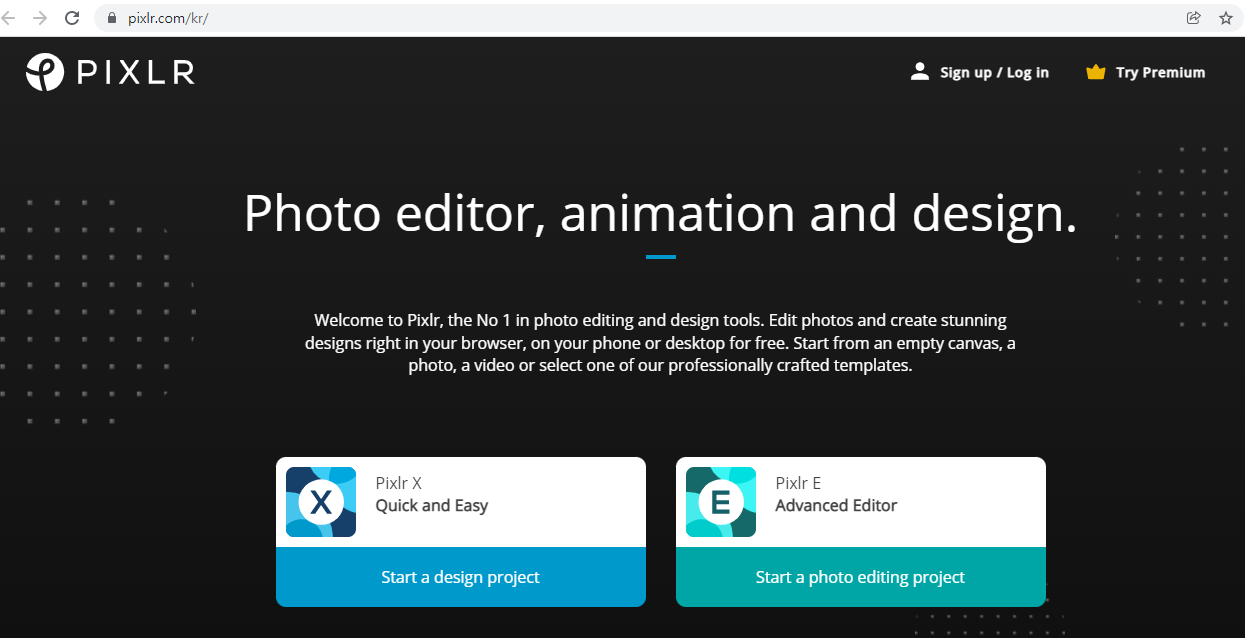This screenshot has width=1245, height=638.
Task: Start a design project
Action: point(461,577)
